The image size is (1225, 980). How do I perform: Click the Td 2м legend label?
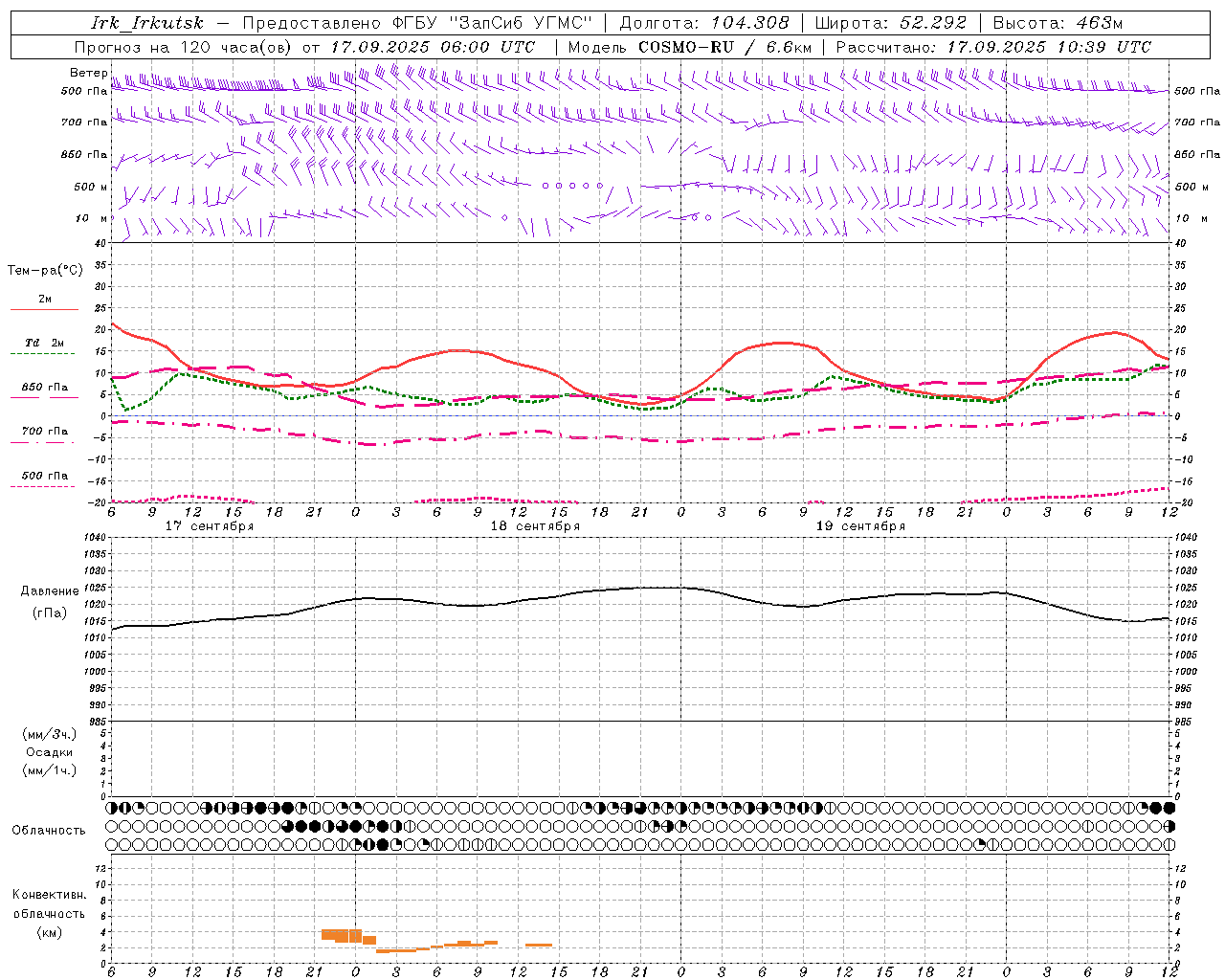(x=44, y=343)
